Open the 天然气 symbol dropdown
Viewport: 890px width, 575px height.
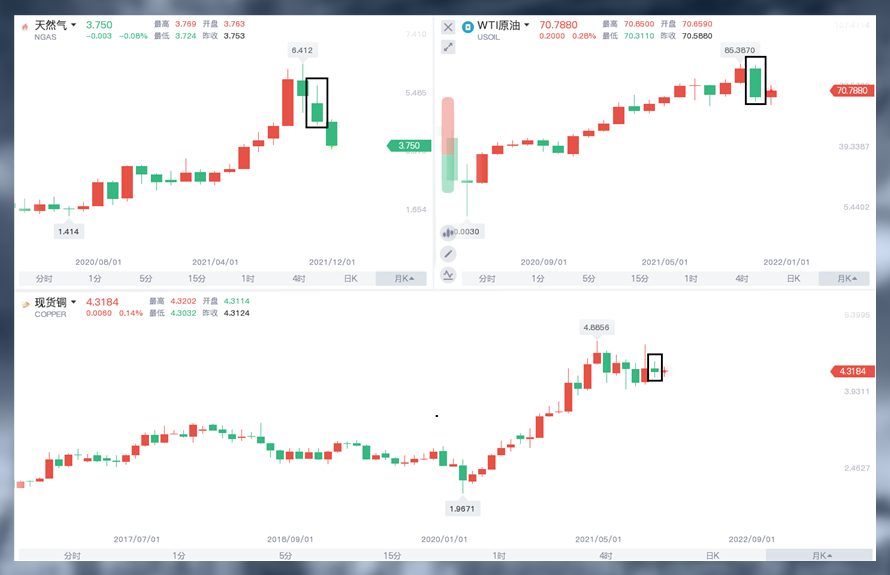point(73,25)
